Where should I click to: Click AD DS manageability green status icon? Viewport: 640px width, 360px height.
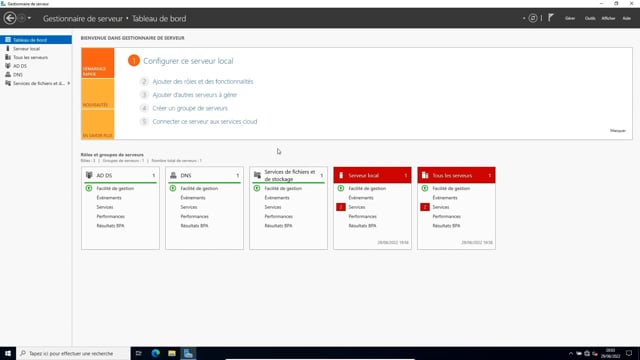[x=89, y=188]
